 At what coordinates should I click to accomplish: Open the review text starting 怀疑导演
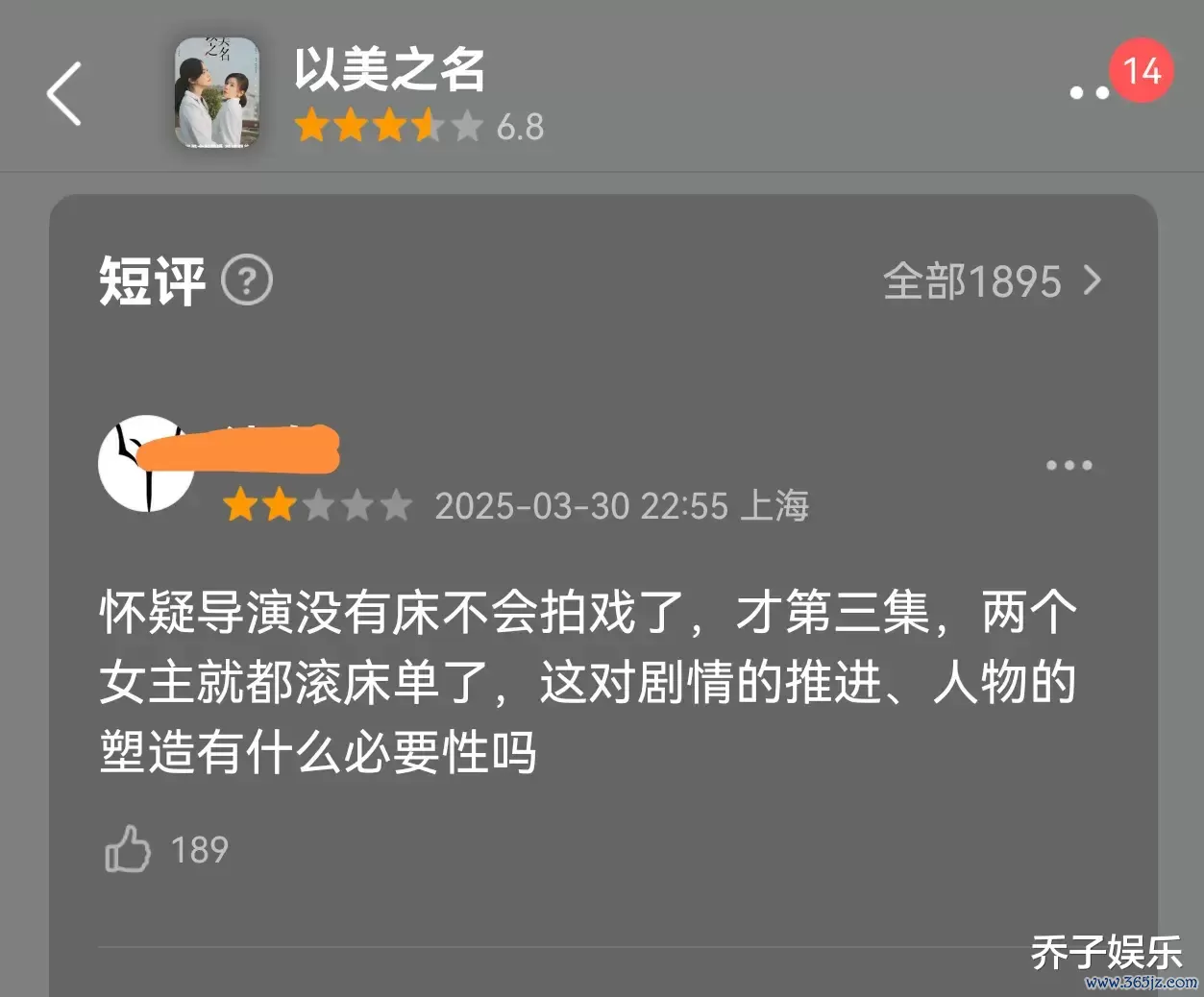[588, 682]
